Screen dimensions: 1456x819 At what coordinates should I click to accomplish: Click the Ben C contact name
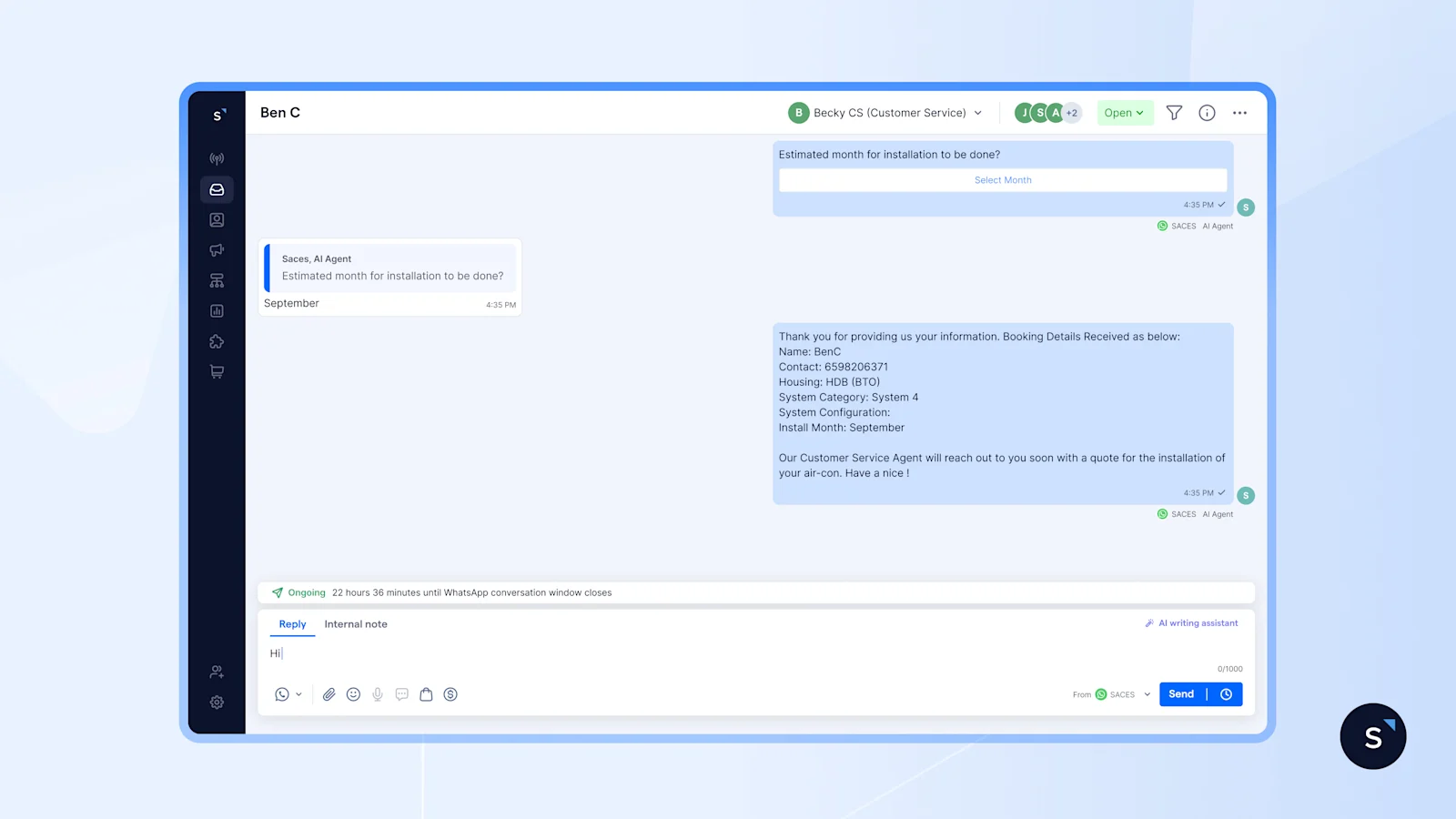click(280, 113)
